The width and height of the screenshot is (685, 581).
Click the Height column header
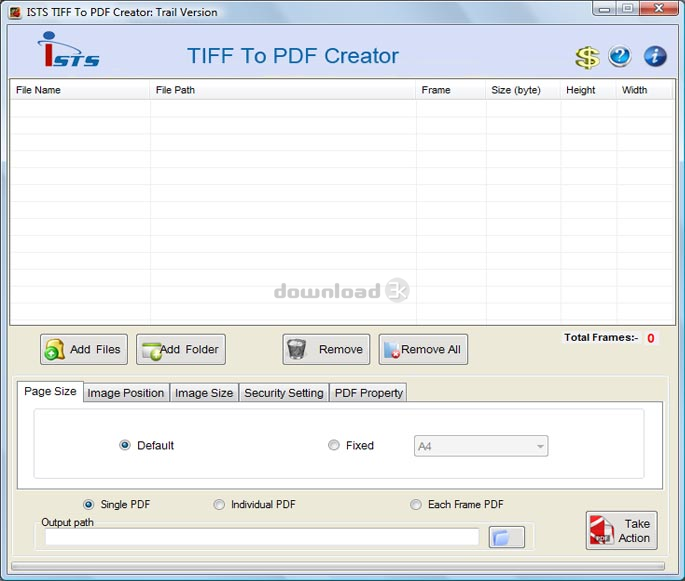pyautogui.click(x=588, y=90)
